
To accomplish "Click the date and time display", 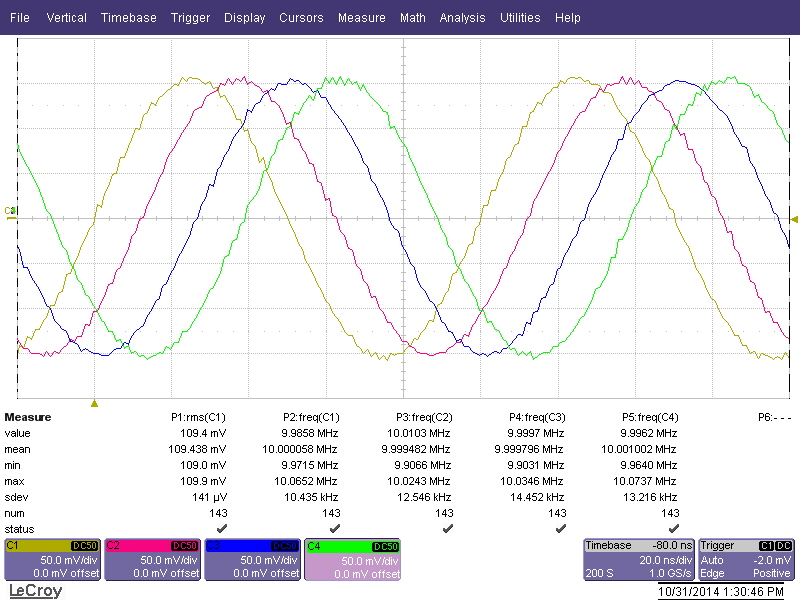I will coord(720,592).
